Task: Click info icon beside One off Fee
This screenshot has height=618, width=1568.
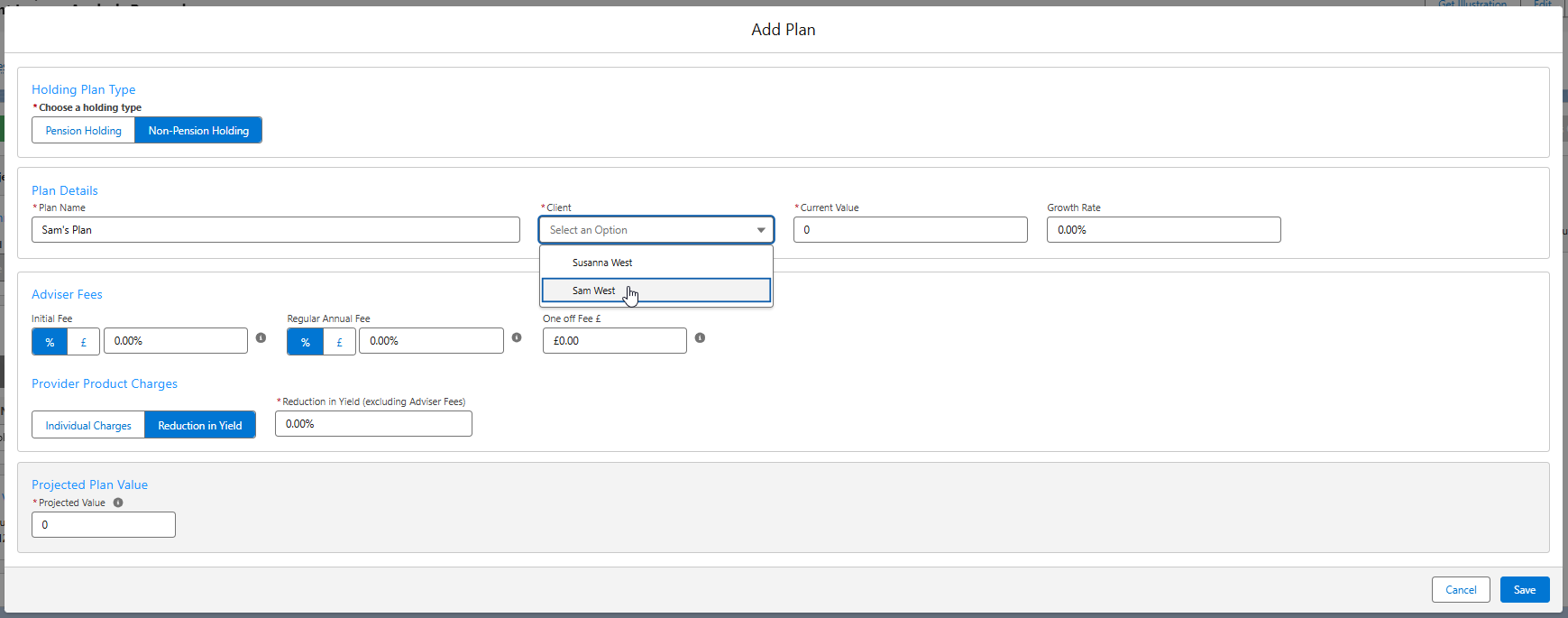Action: click(700, 337)
